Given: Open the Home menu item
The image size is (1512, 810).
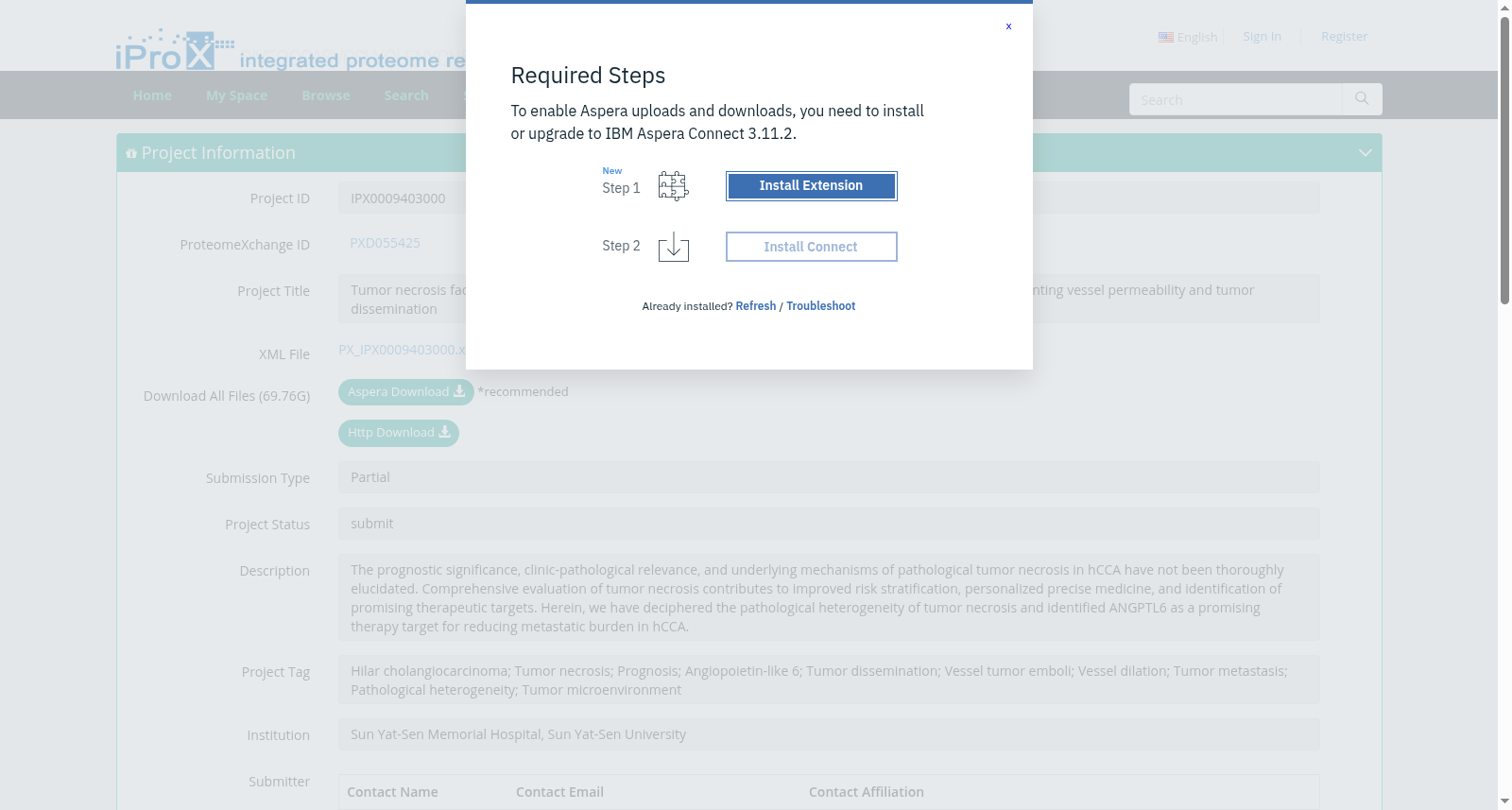Looking at the screenshot, I should coord(152,95).
